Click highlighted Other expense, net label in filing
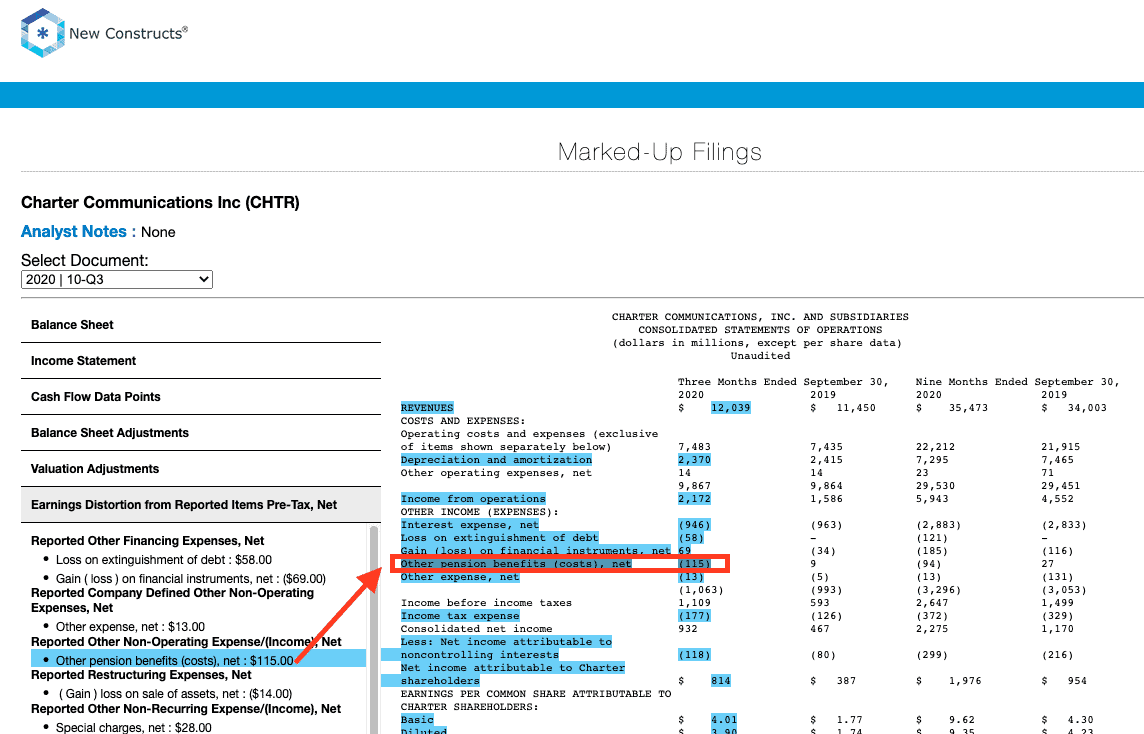Image resolution: width=1144 pixels, height=734 pixels. coord(460,577)
